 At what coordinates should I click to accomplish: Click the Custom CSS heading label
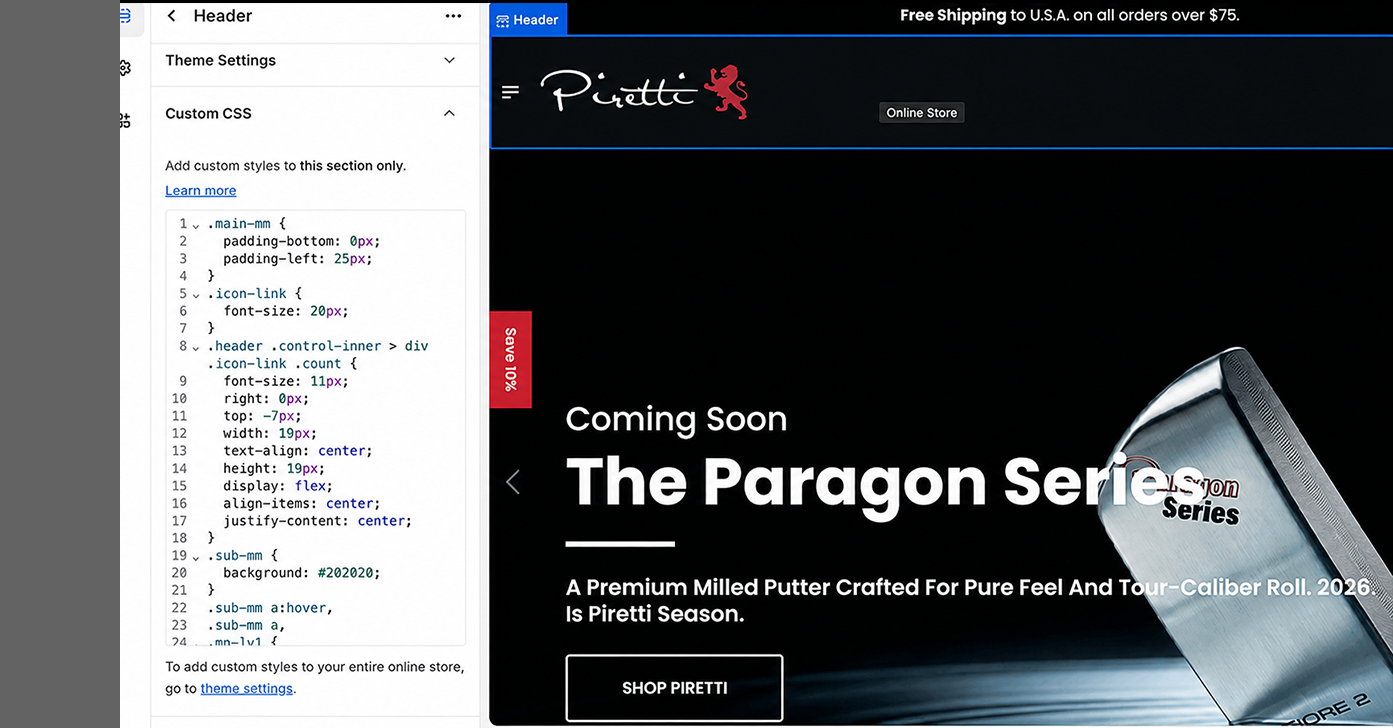pyautogui.click(x=208, y=113)
